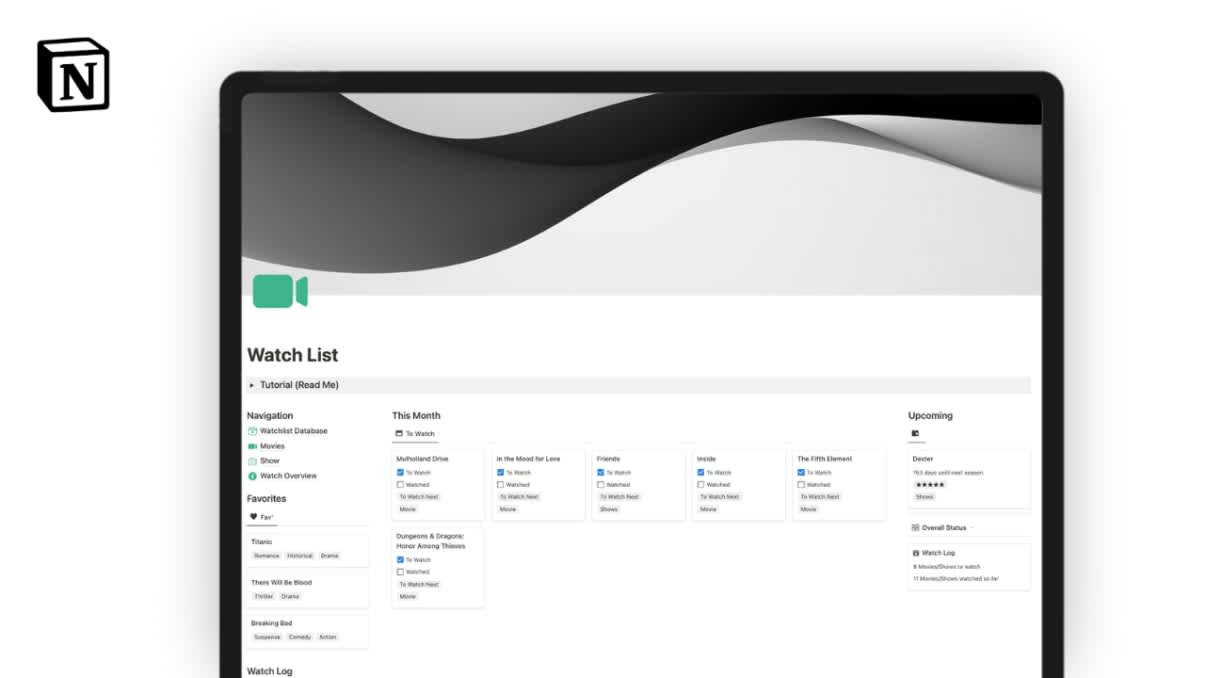Click the green video camera page icon
The image size is (1205, 678).
pyautogui.click(x=280, y=291)
